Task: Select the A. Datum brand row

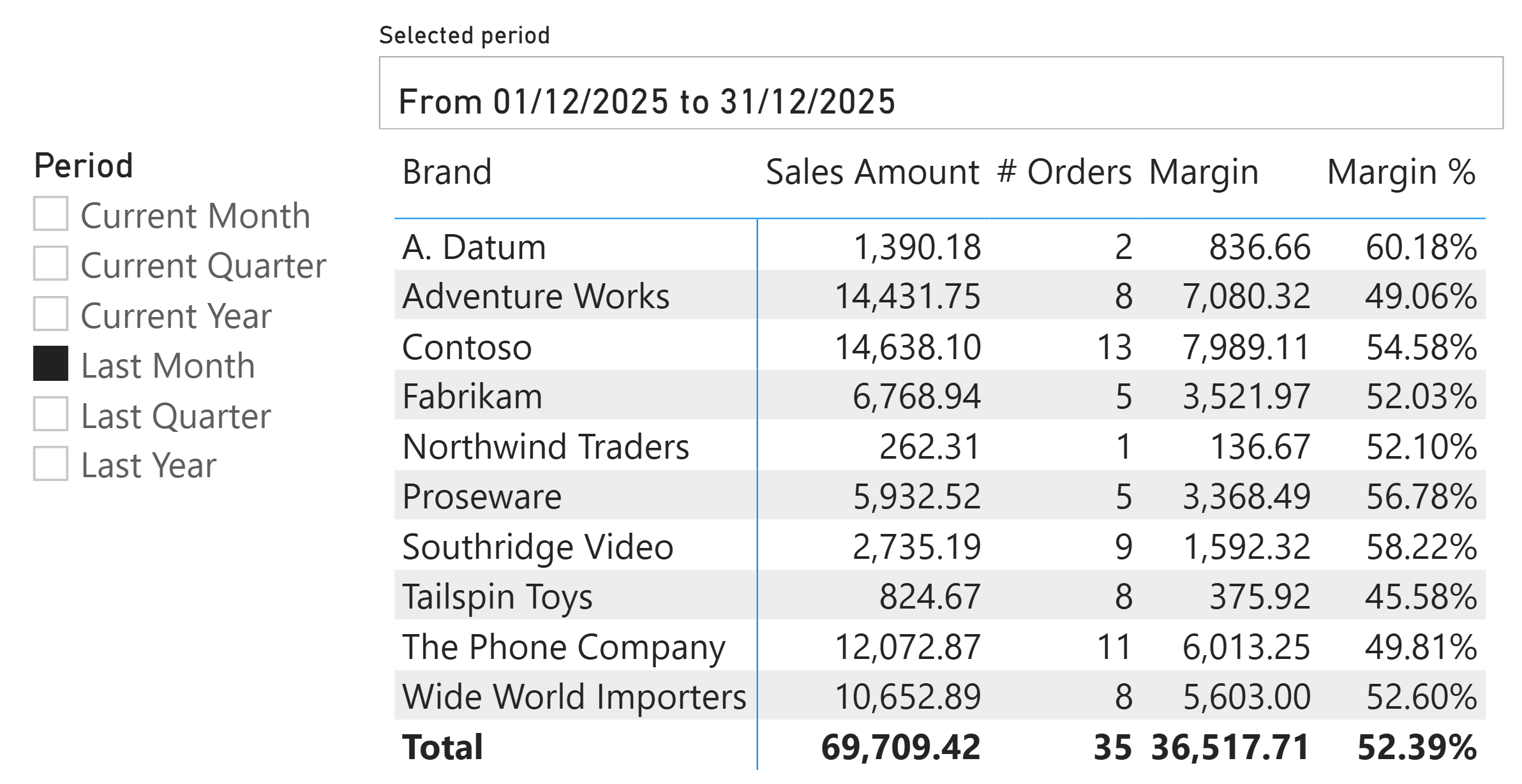Action: 474,247
